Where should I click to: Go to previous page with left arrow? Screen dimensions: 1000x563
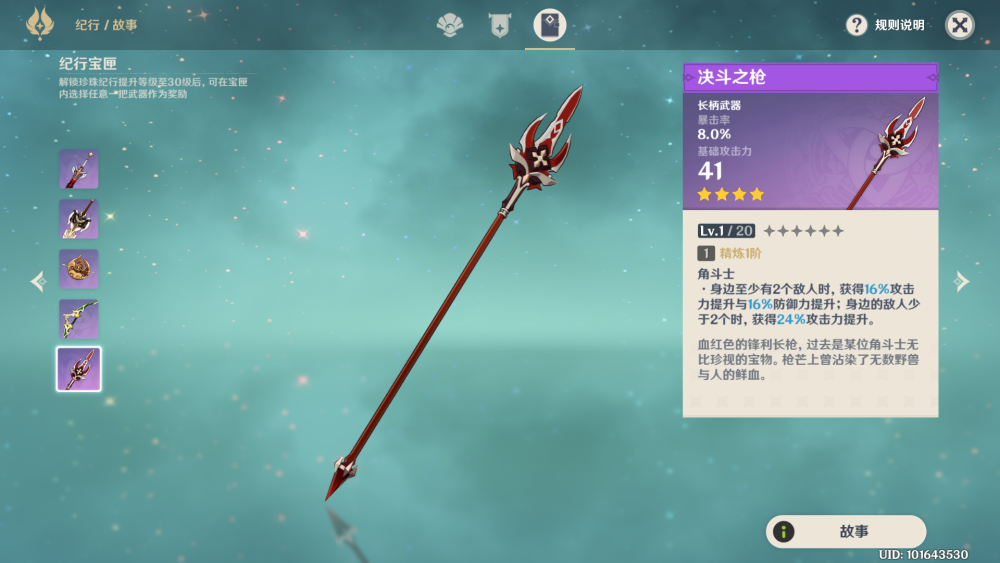[x=38, y=281]
